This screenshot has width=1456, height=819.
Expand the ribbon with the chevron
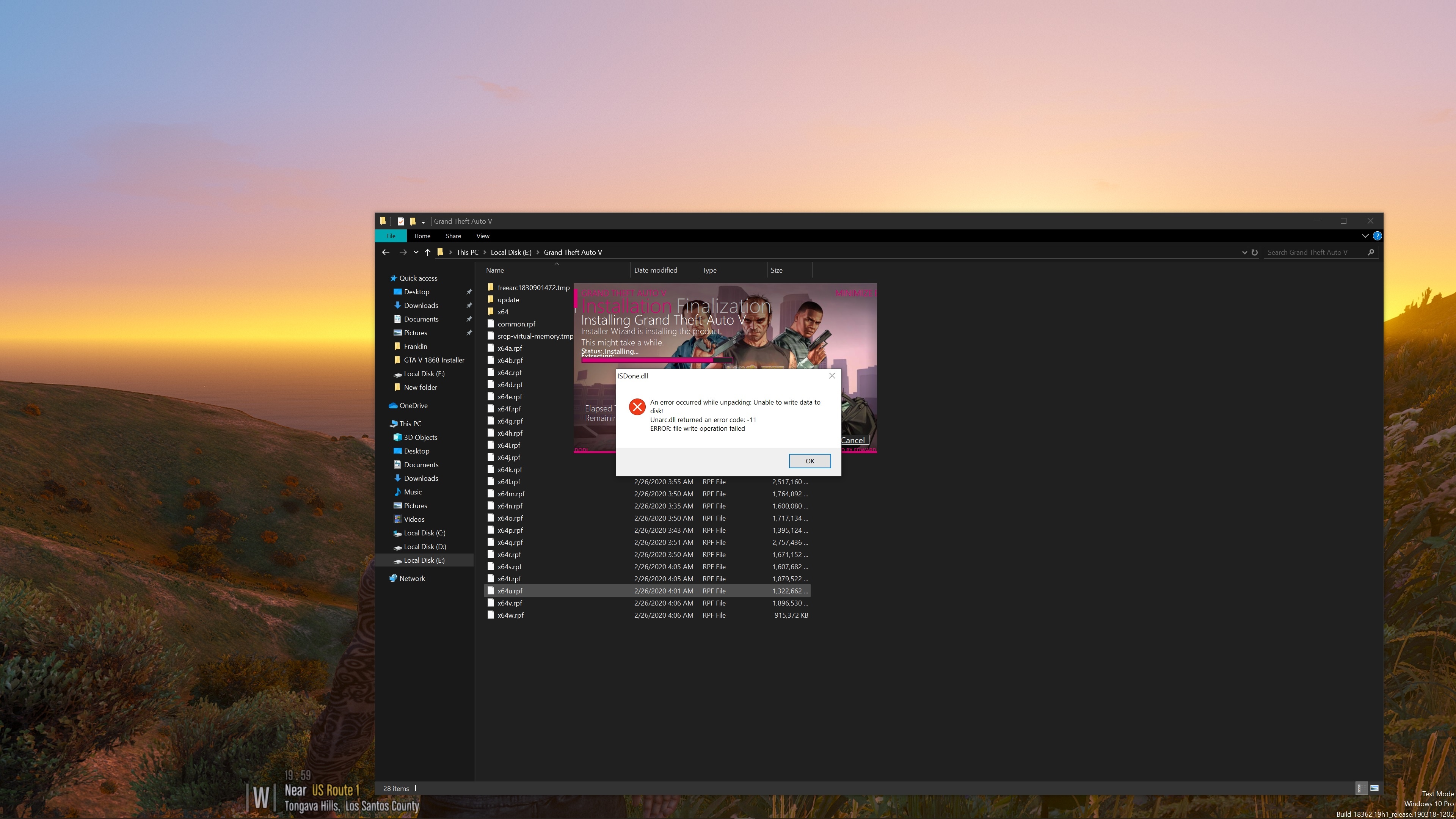1365,236
